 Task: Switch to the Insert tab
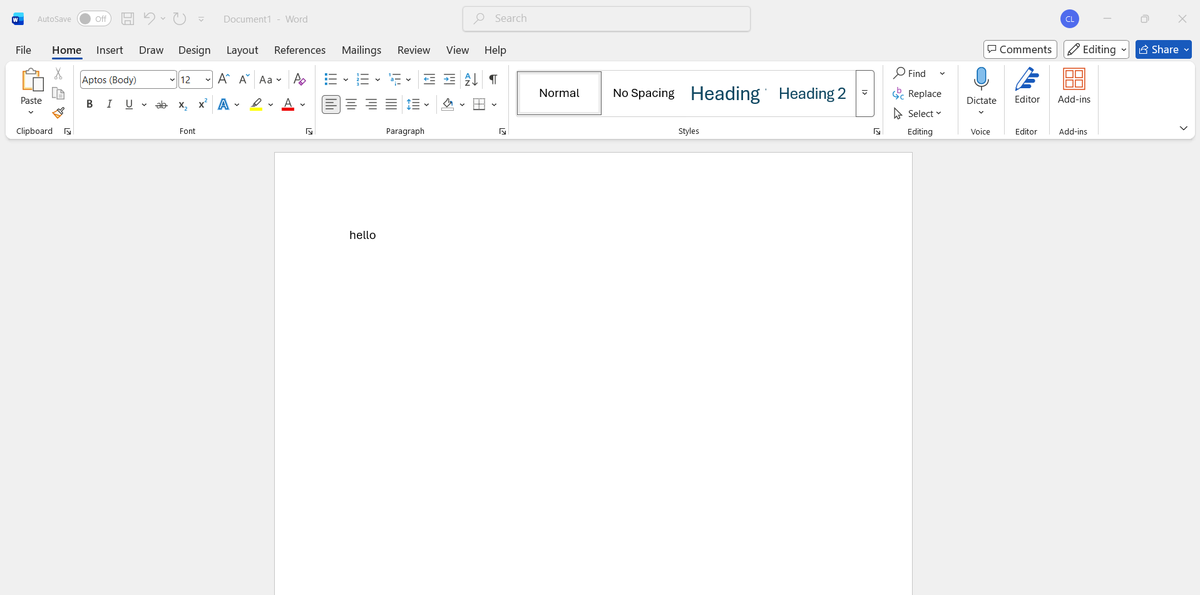coord(110,50)
